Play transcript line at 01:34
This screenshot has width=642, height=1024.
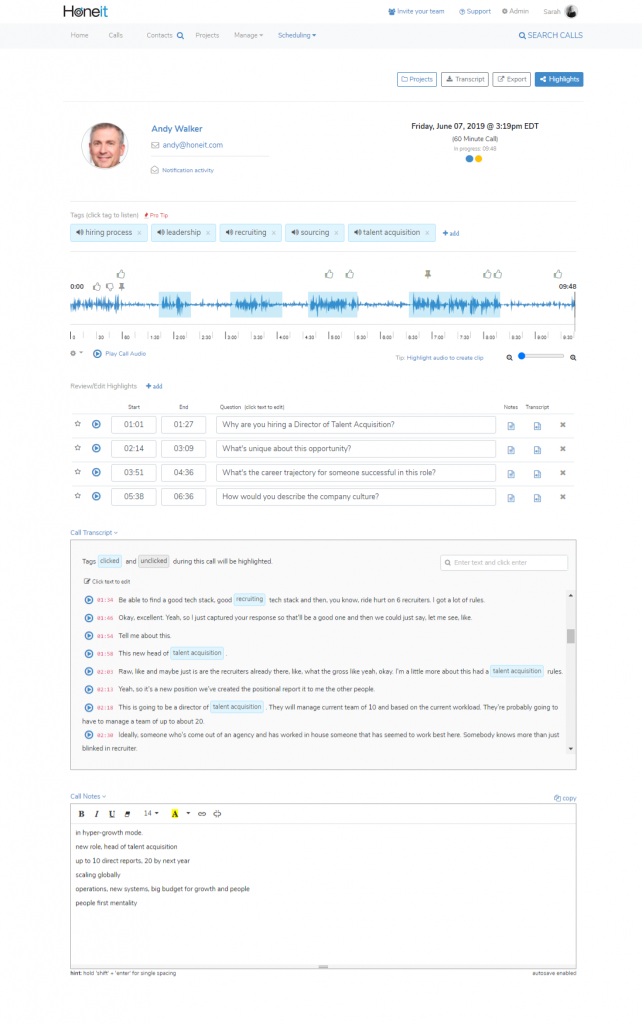(x=89, y=600)
